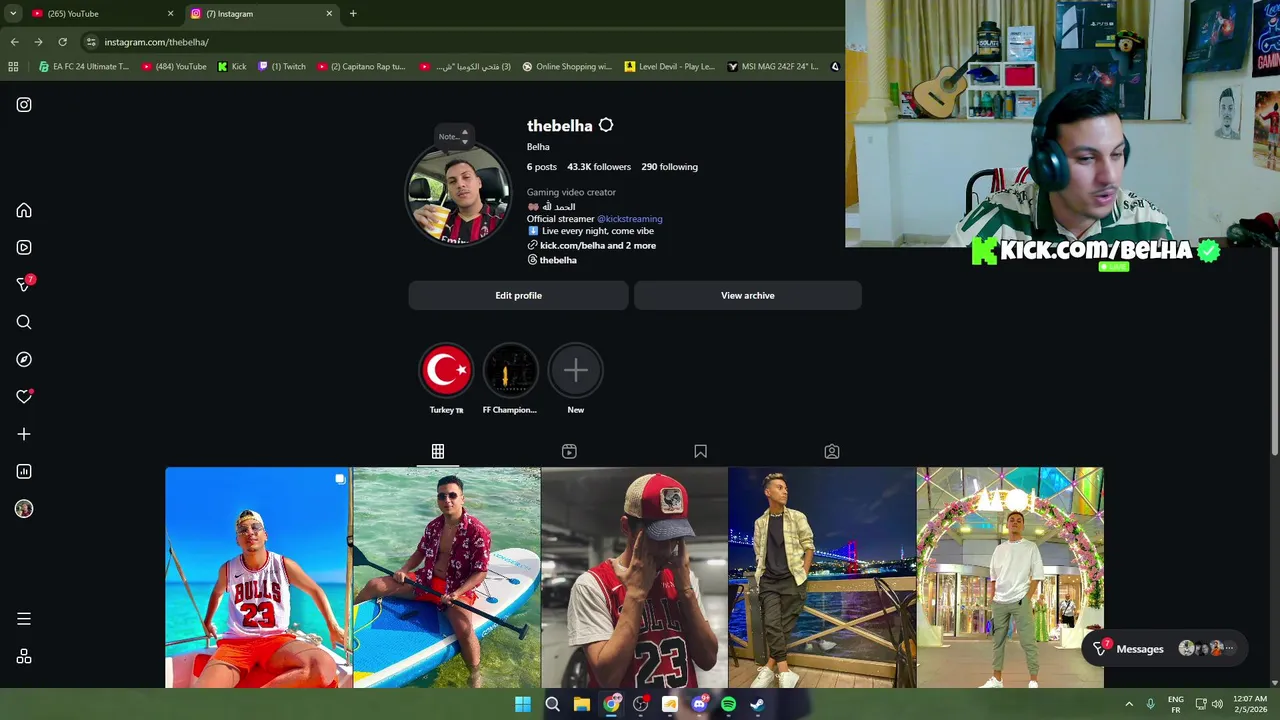Open the volume control in system tray

point(1217,704)
